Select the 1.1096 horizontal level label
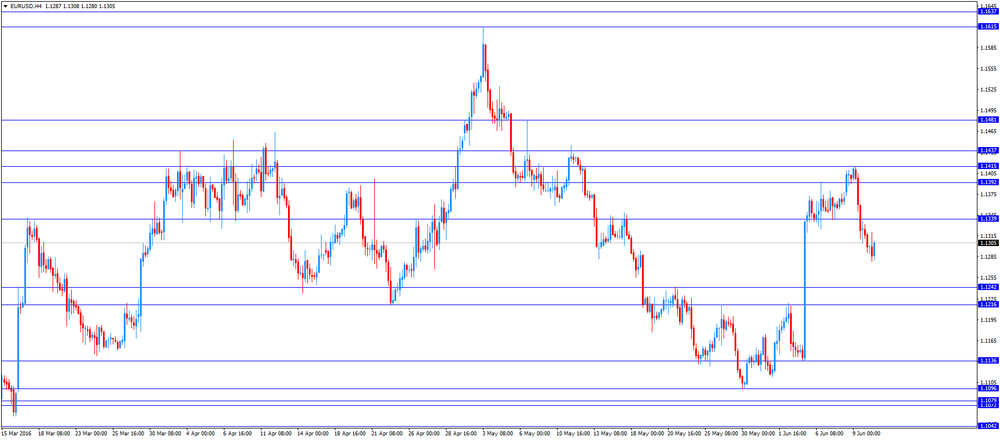 point(988,388)
